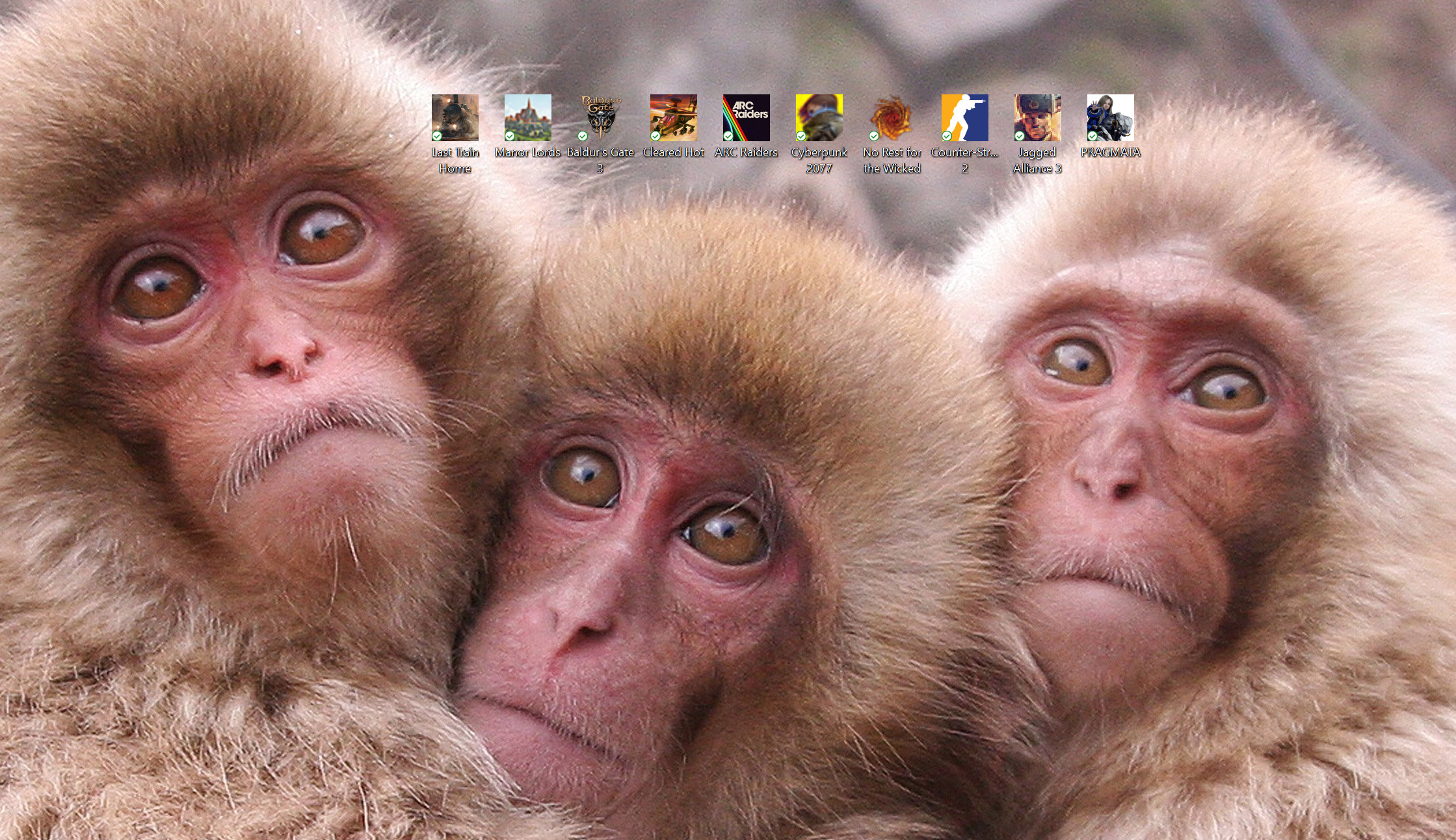The width and height of the screenshot is (1456, 840).
Task: Click the "Cleared Hot" text label
Action: coord(673,152)
